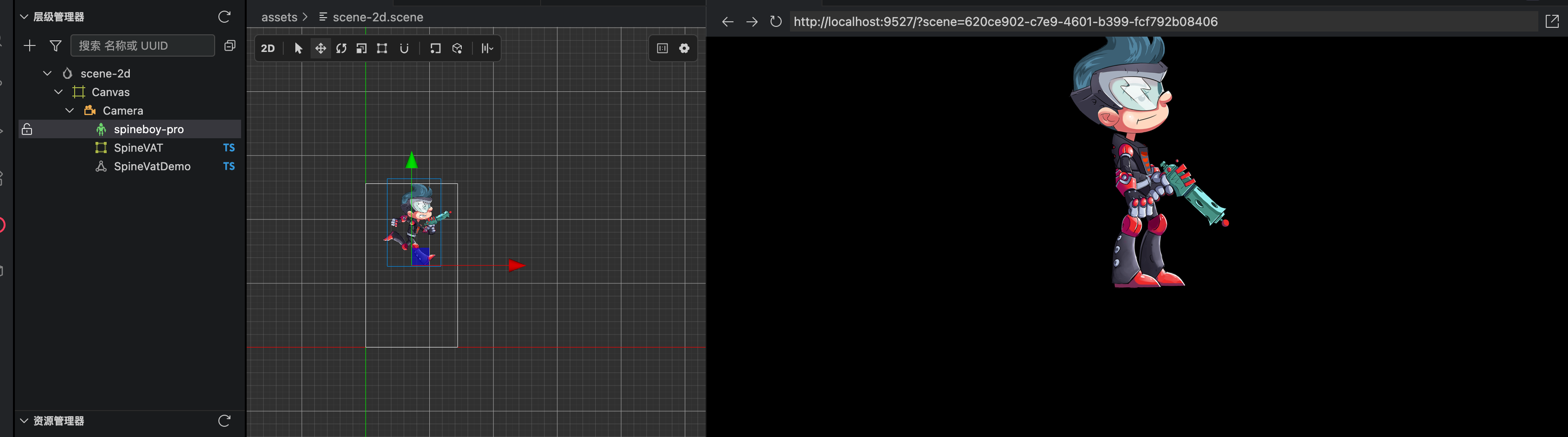Click the TS badge beside SpineVatDemo
Image resolution: width=1568 pixels, height=437 pixels.
point(229,166)
